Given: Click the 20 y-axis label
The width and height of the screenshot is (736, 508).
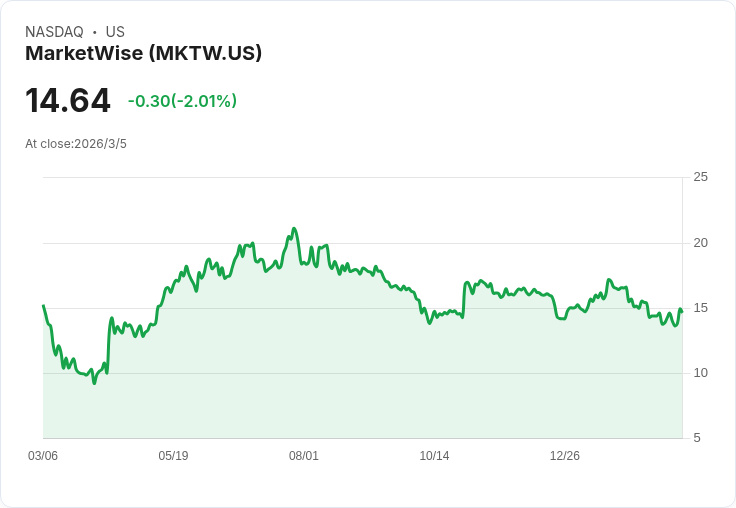Looking at the screenshot, I should pos(700,243).
